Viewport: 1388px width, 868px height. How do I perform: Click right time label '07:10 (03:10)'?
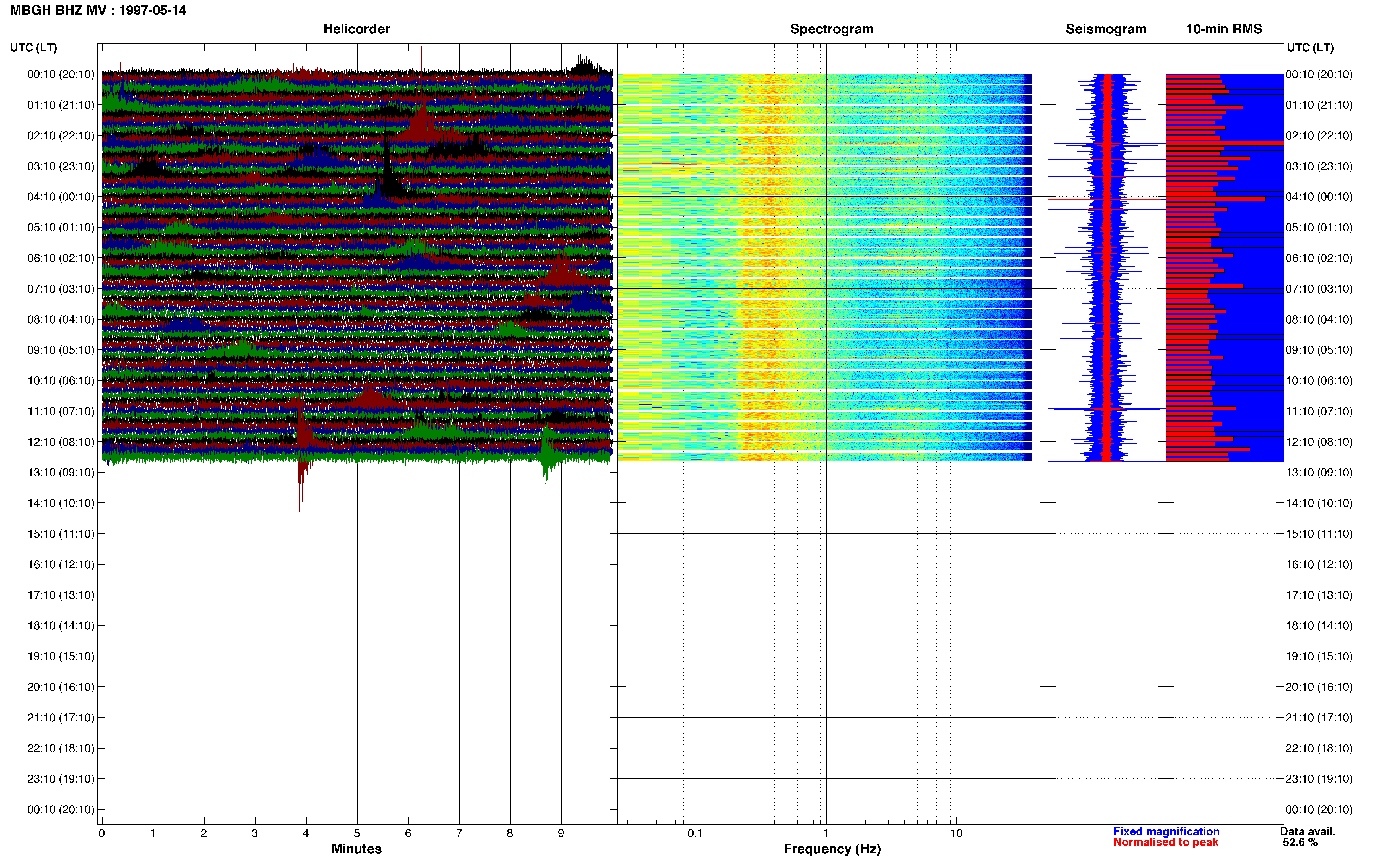(1319, 289)
